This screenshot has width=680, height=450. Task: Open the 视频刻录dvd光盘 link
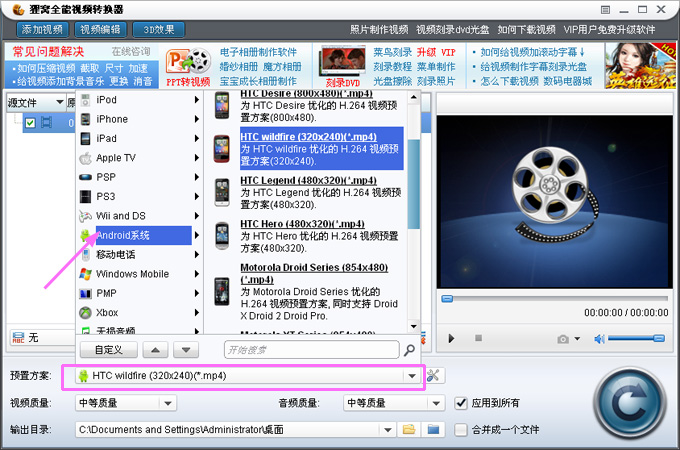tap(452, 29)
